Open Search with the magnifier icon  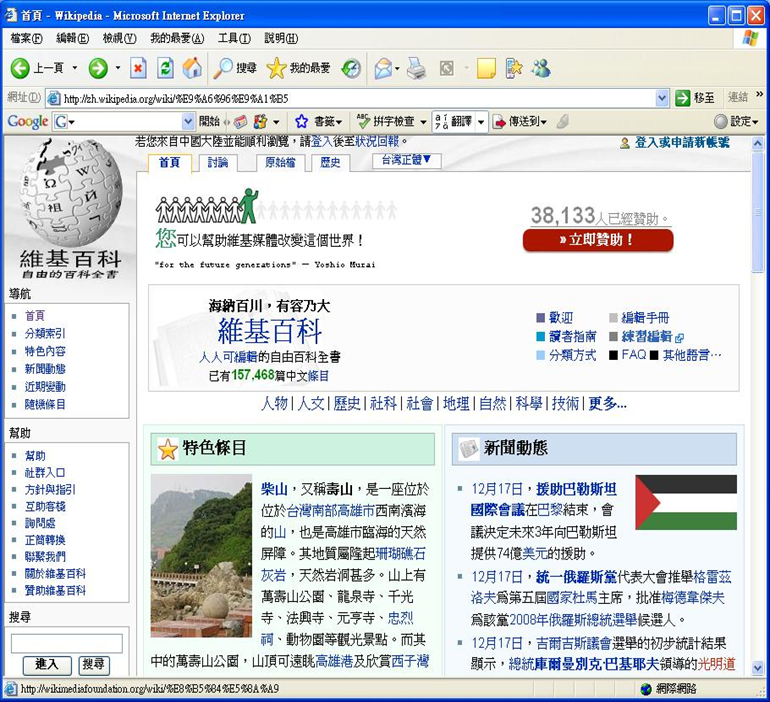[x=223, y=68]
